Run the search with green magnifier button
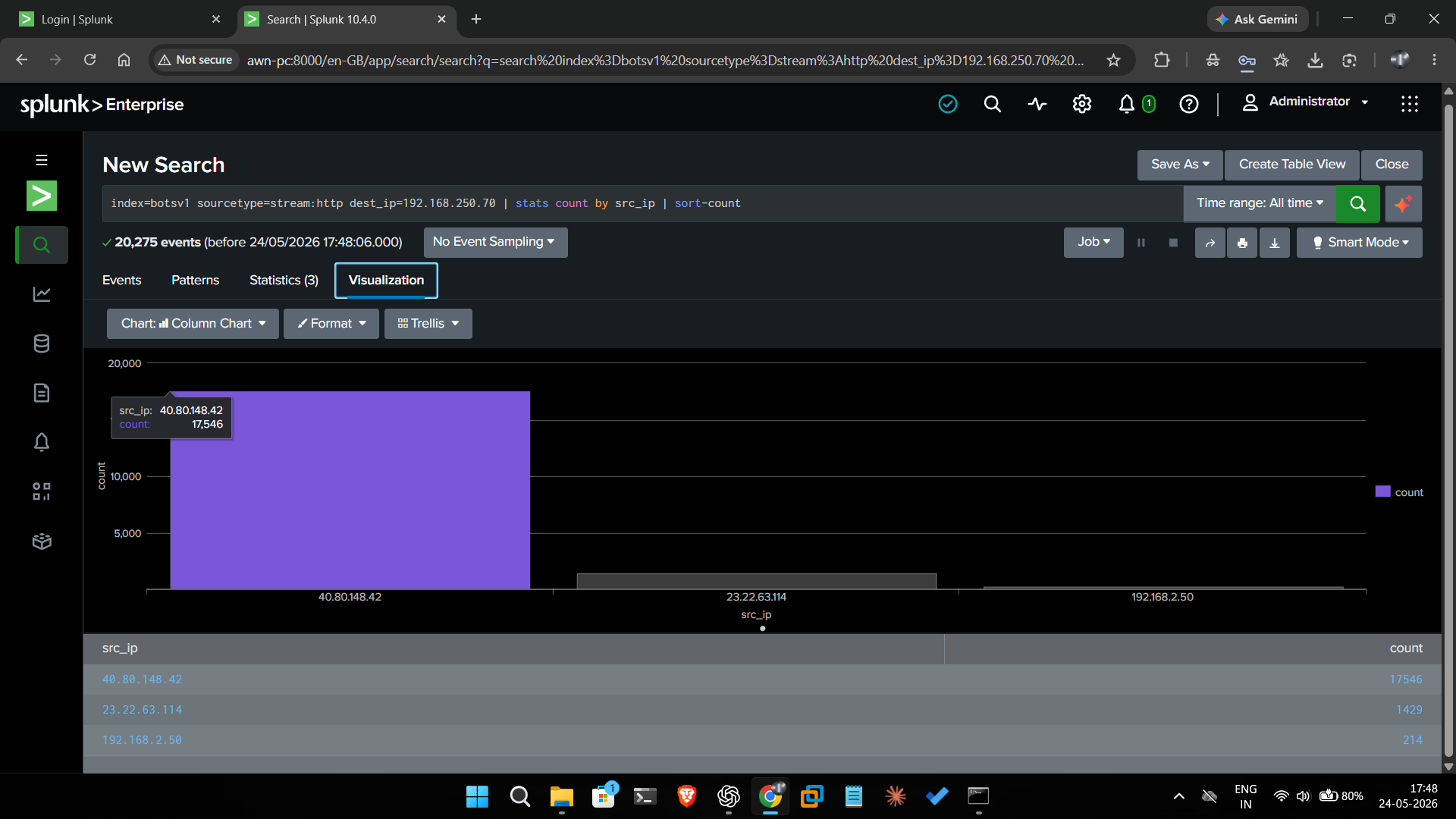The width and height of the screenshot is (1456, 819). coord(1357,203)
